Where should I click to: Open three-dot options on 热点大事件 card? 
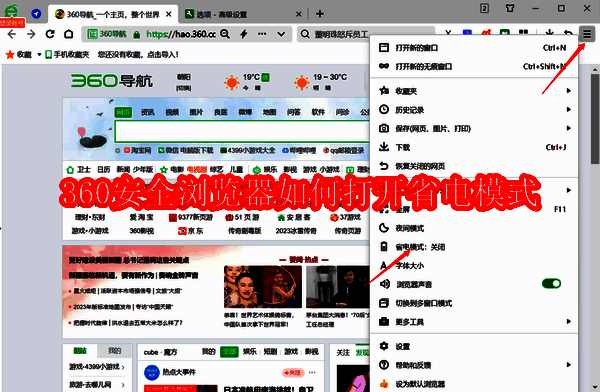click(312, 372)
